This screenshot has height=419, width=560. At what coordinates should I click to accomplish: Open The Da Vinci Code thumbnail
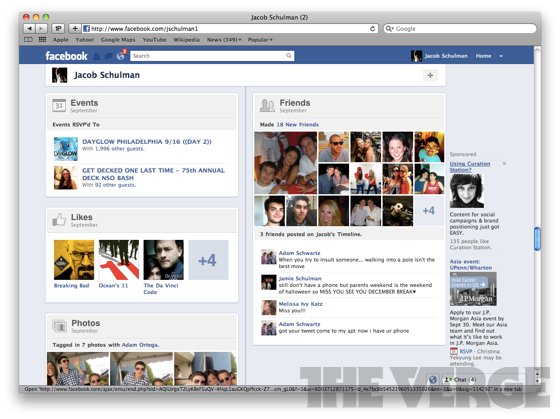[164, 260]
